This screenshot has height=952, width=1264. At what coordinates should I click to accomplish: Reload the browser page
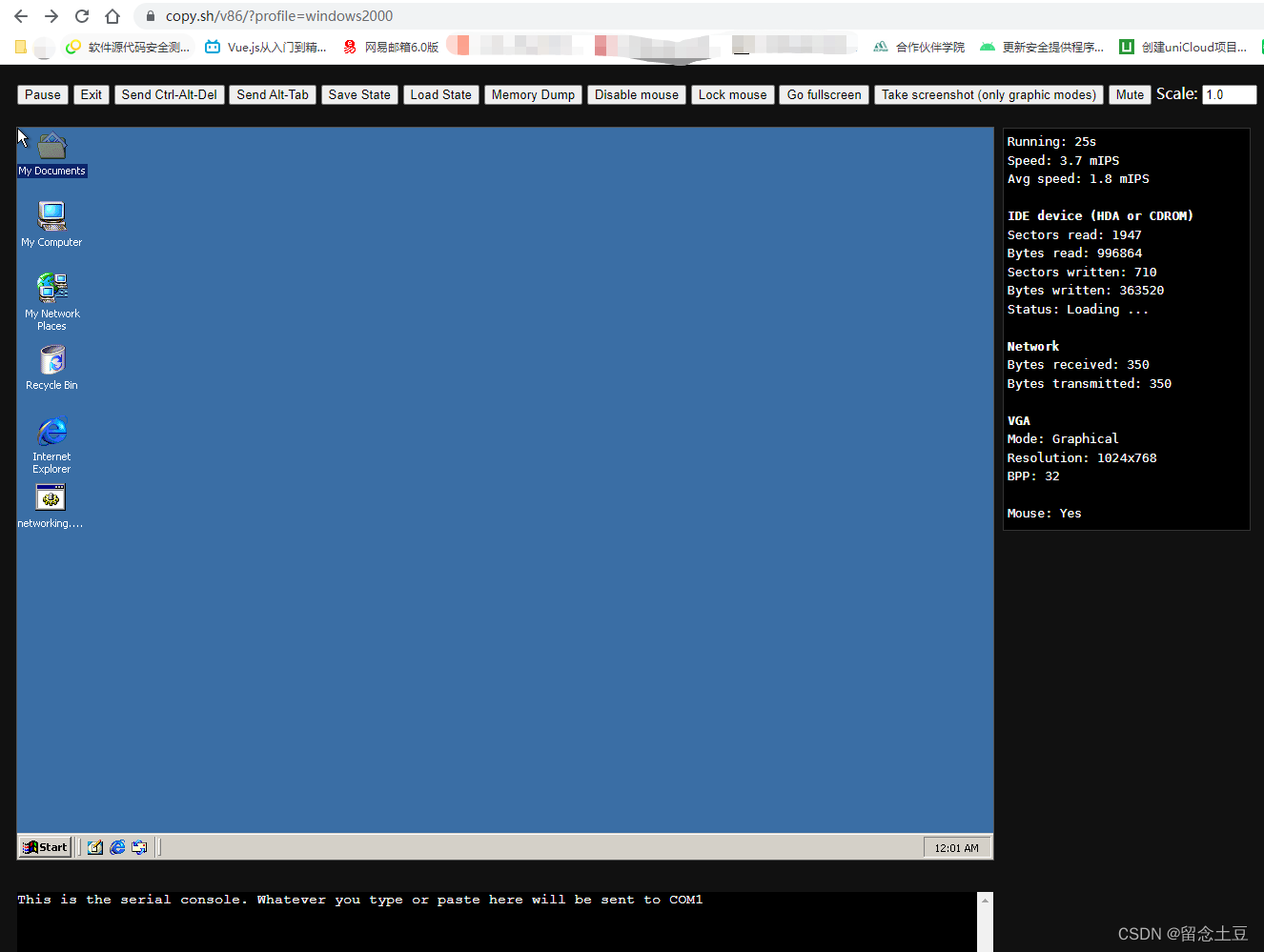point(82,16)
